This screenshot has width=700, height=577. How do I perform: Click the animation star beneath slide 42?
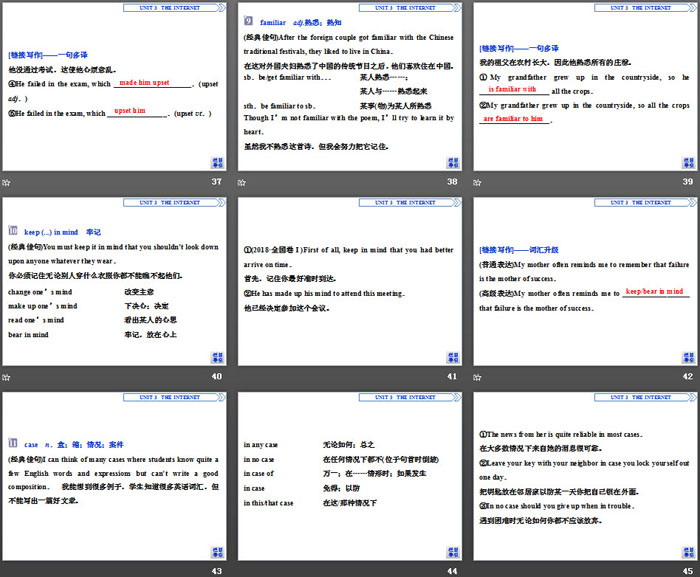(479, 376)
